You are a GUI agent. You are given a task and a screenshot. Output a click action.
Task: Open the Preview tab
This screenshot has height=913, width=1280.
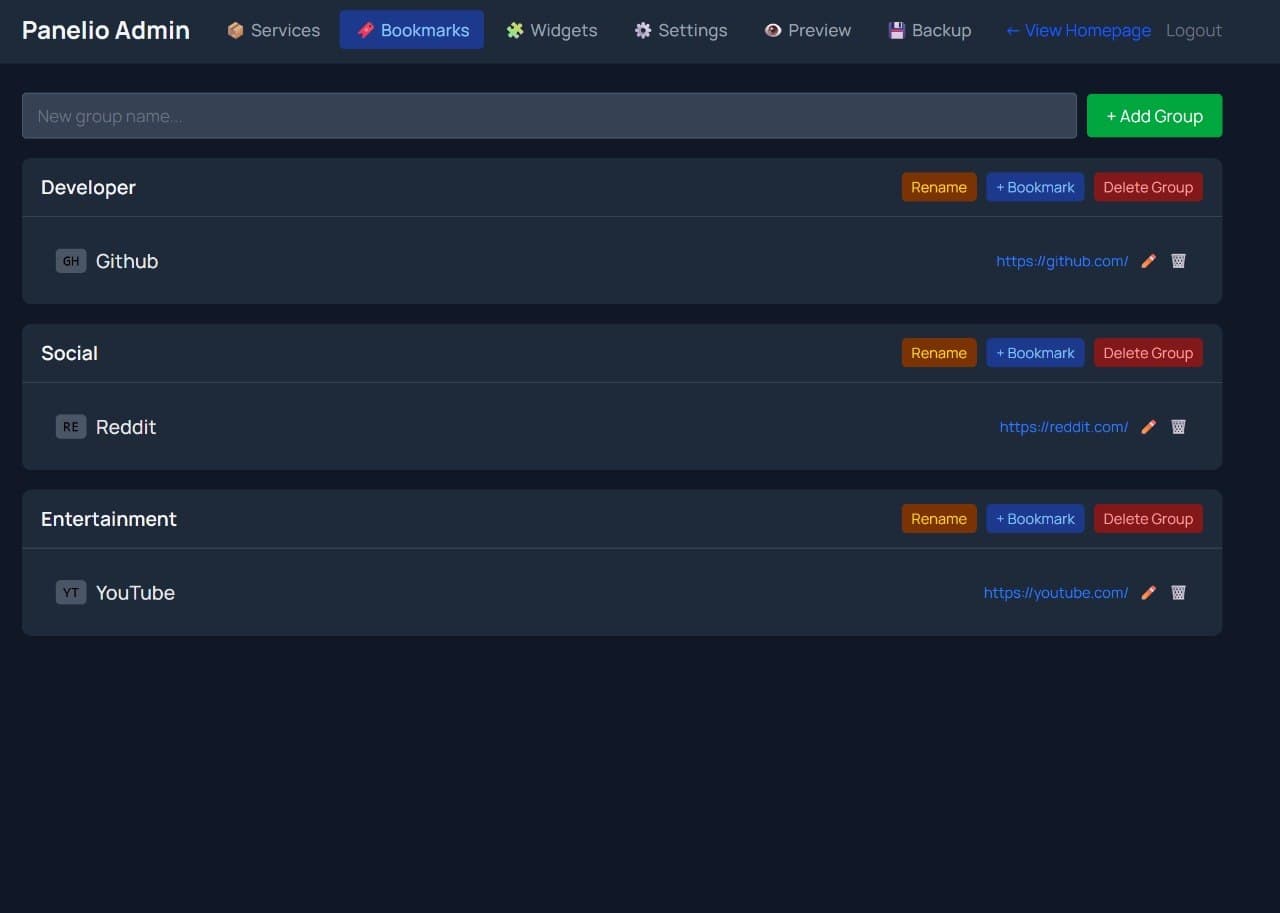(807, 30)
